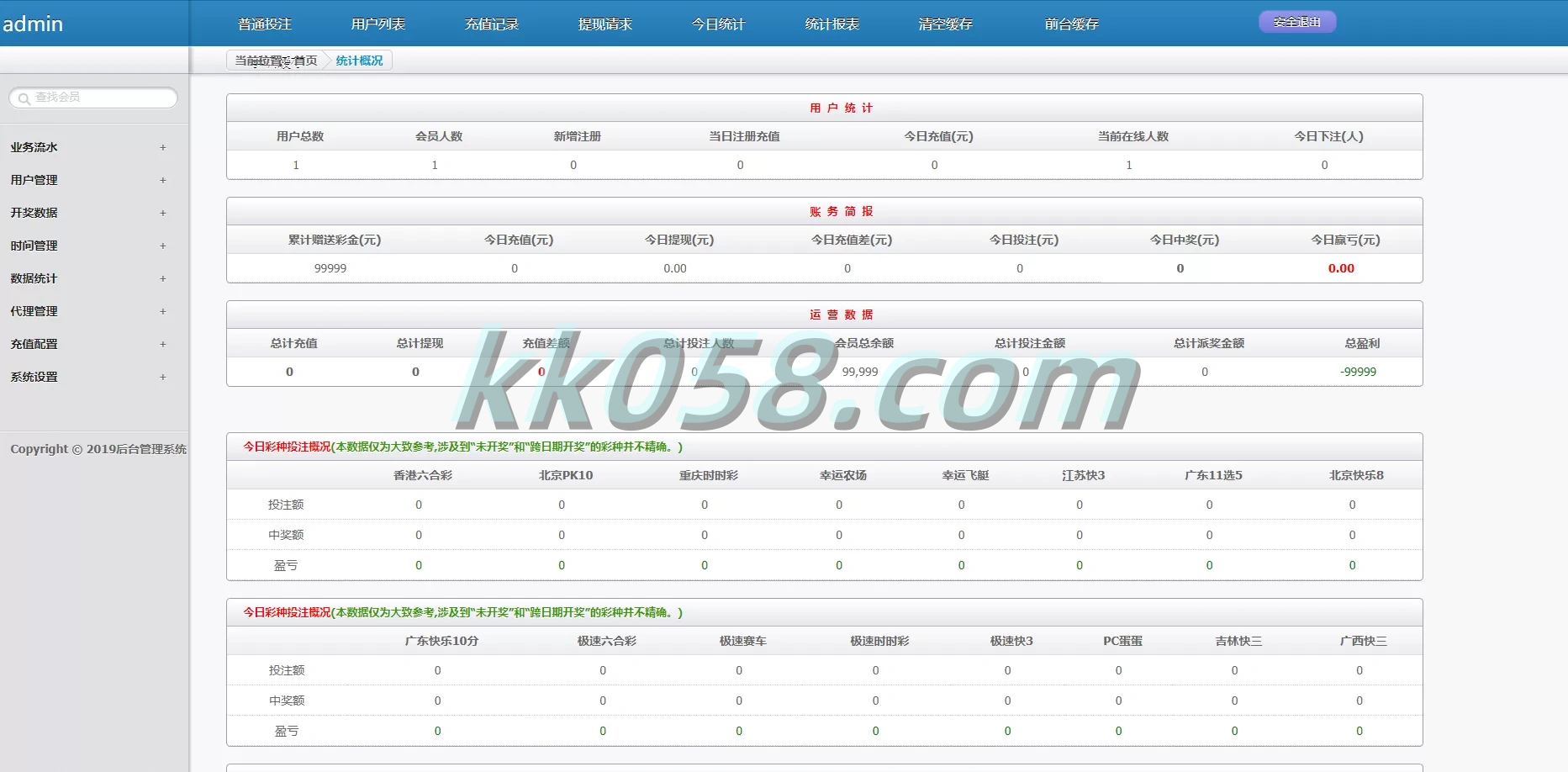Select 系统设置 sidebar item
This screenshot has height=772, width=1568.
[x=34, y=377]
